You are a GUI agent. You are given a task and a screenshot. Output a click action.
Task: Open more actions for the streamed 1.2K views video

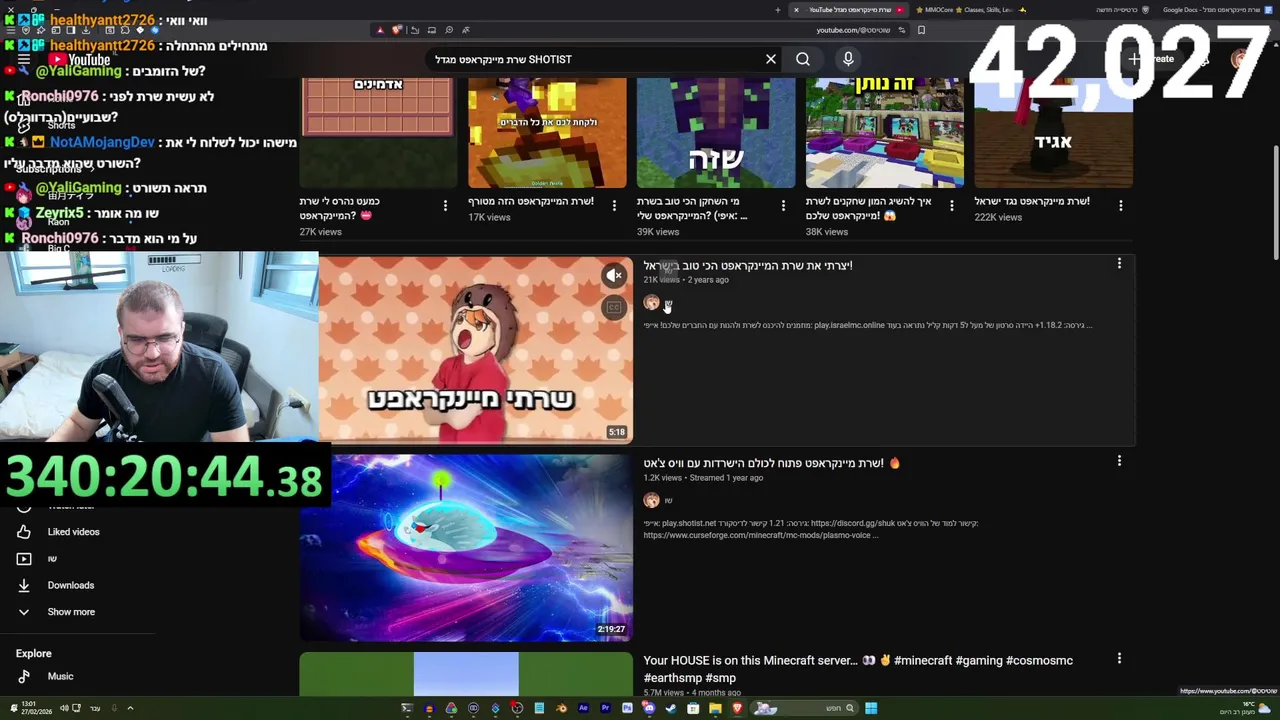(1119, 461)
